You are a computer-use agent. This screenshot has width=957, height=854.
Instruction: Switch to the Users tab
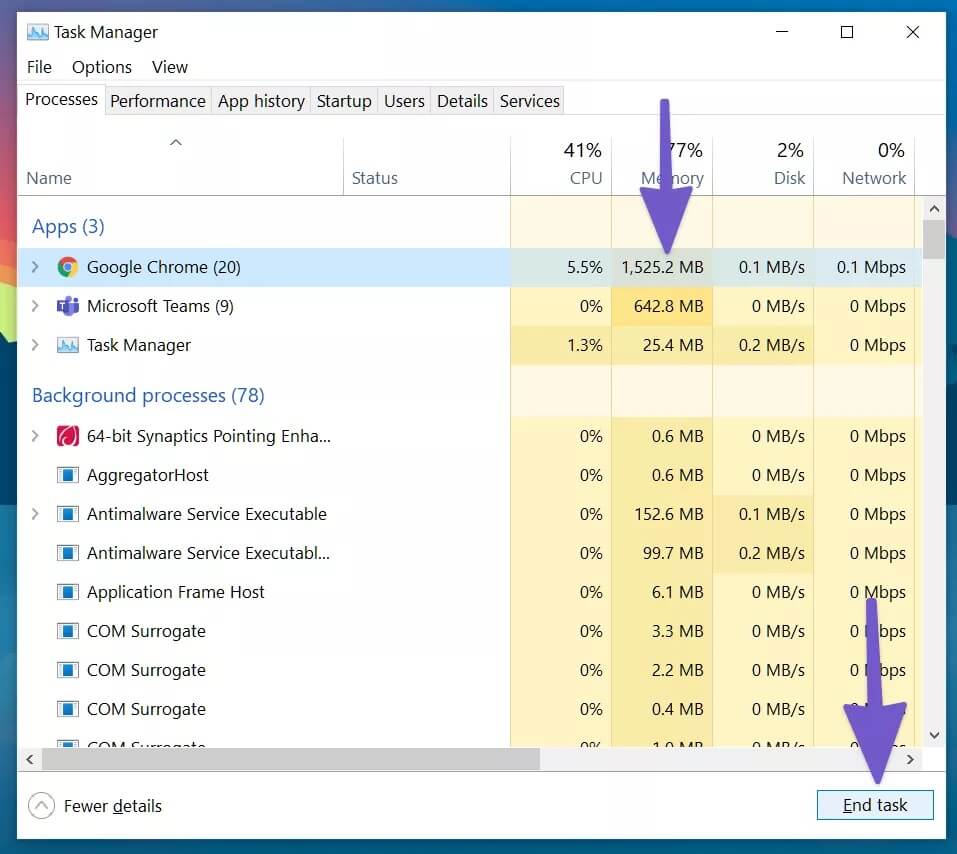tap(404, 101)
